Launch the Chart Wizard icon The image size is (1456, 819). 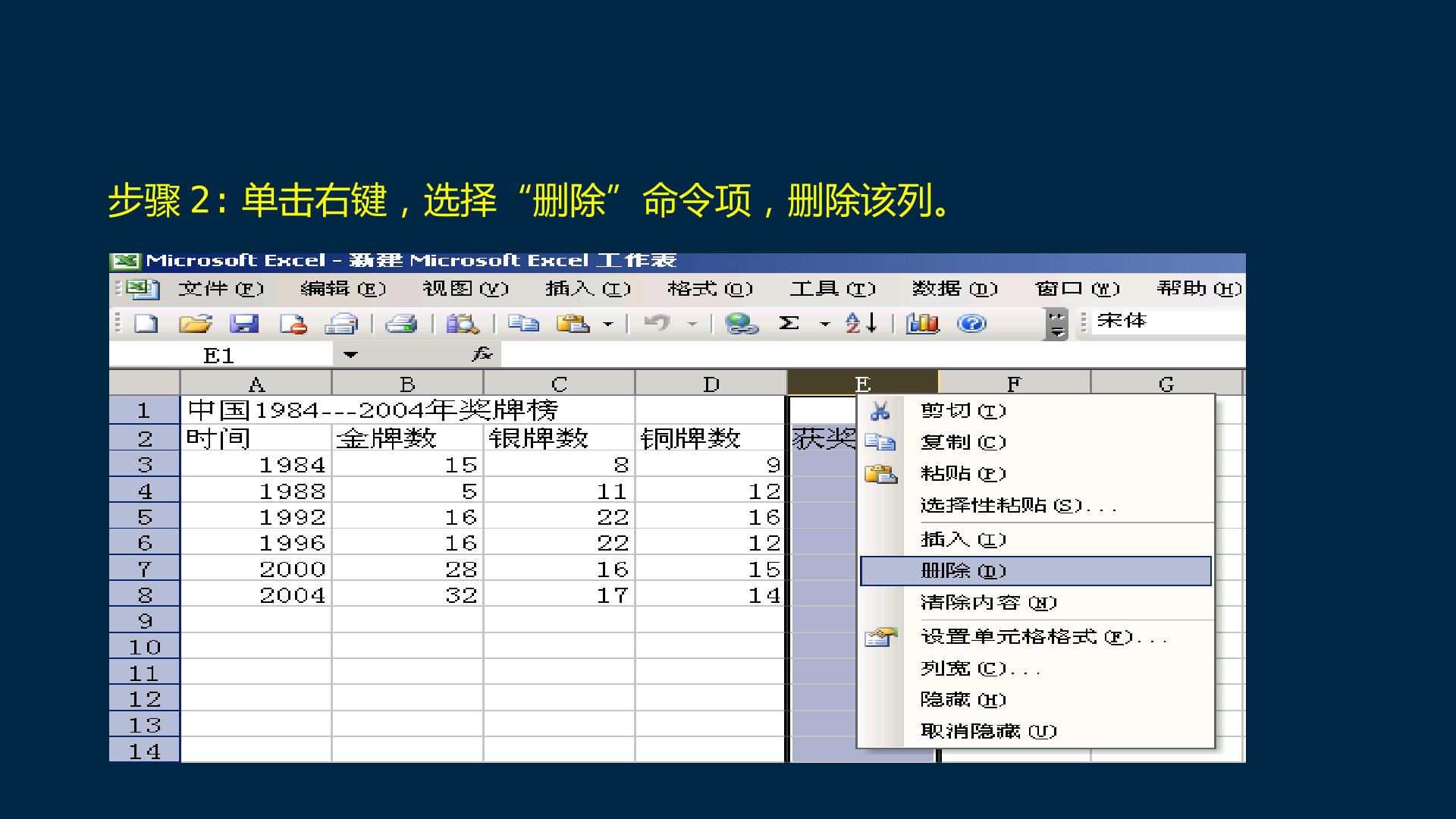pyautogui.click(x=922, y=324)
